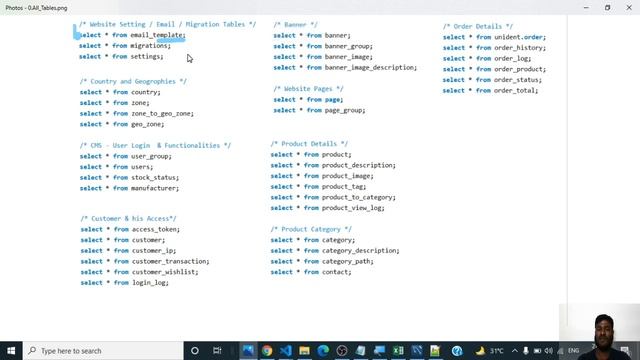Show hidden system tray icons
Image resolution: width=640 pixels, height=360 pixels.
pyautogui.click(x=514, y=351)
